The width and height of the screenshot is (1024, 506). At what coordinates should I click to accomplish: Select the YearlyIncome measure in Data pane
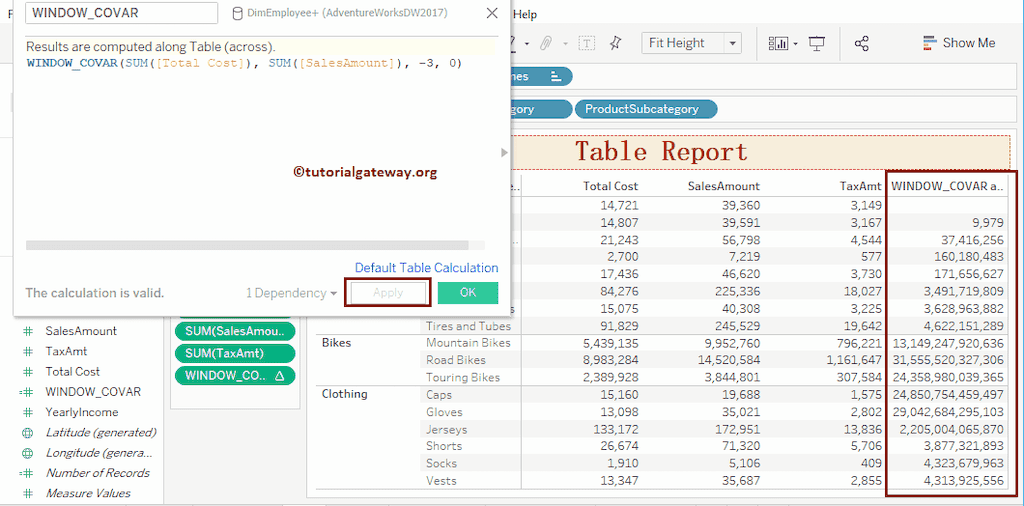(x=82, y=412)
